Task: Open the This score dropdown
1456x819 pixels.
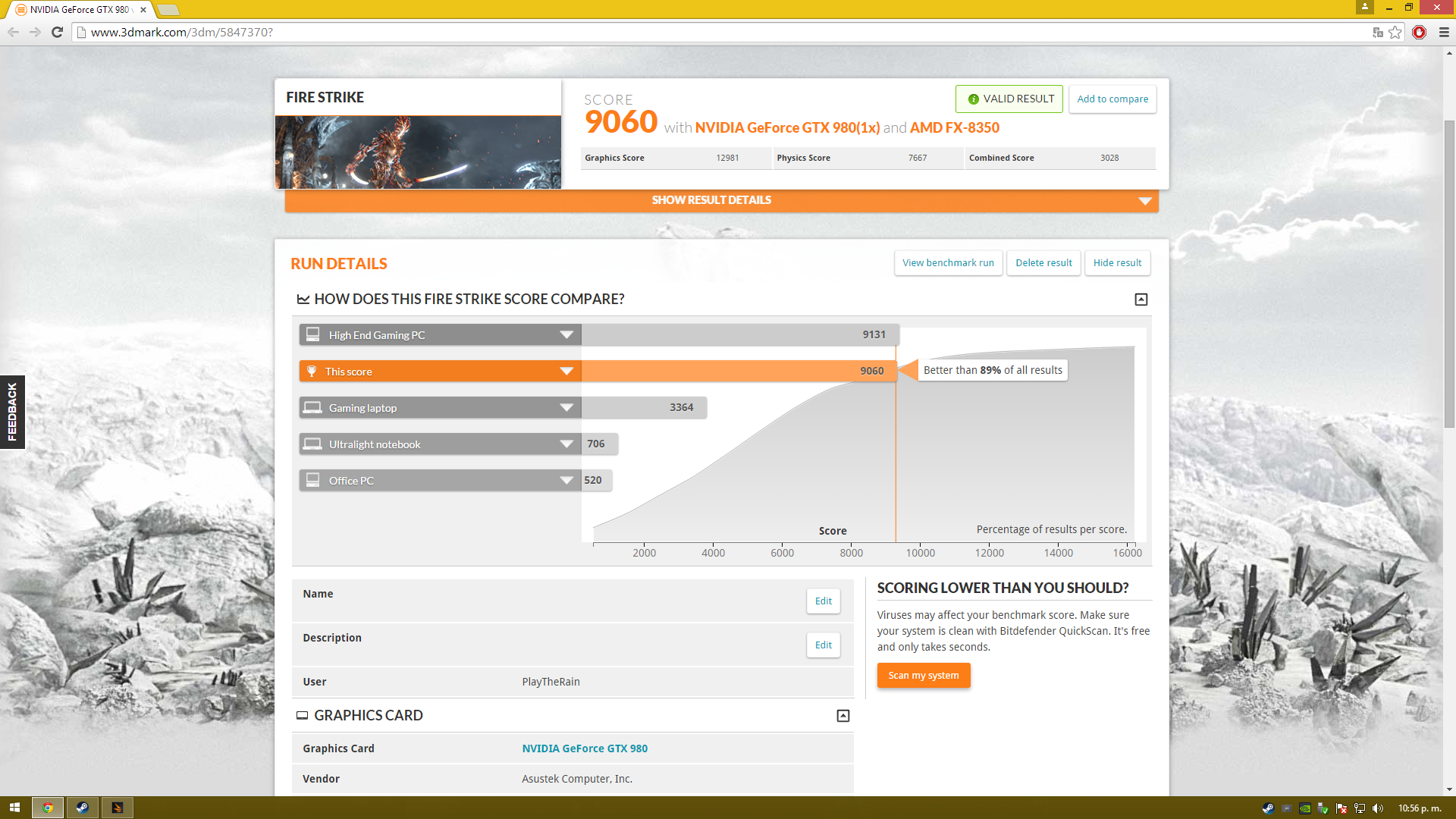Action: (x=566, y=372)
